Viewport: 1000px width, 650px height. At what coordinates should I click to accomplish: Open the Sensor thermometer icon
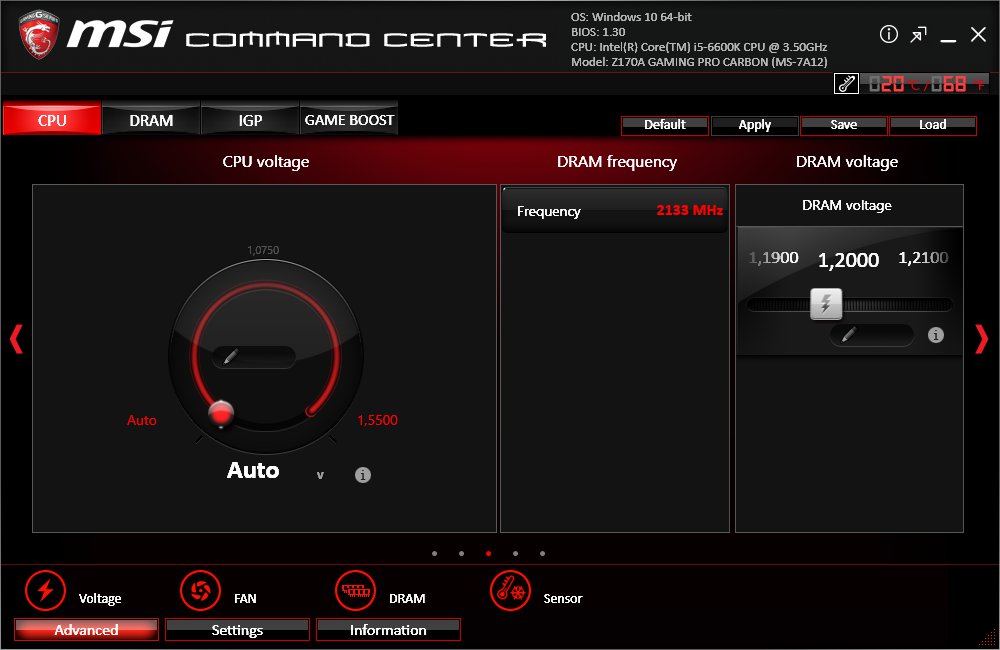tap(510, 591)
